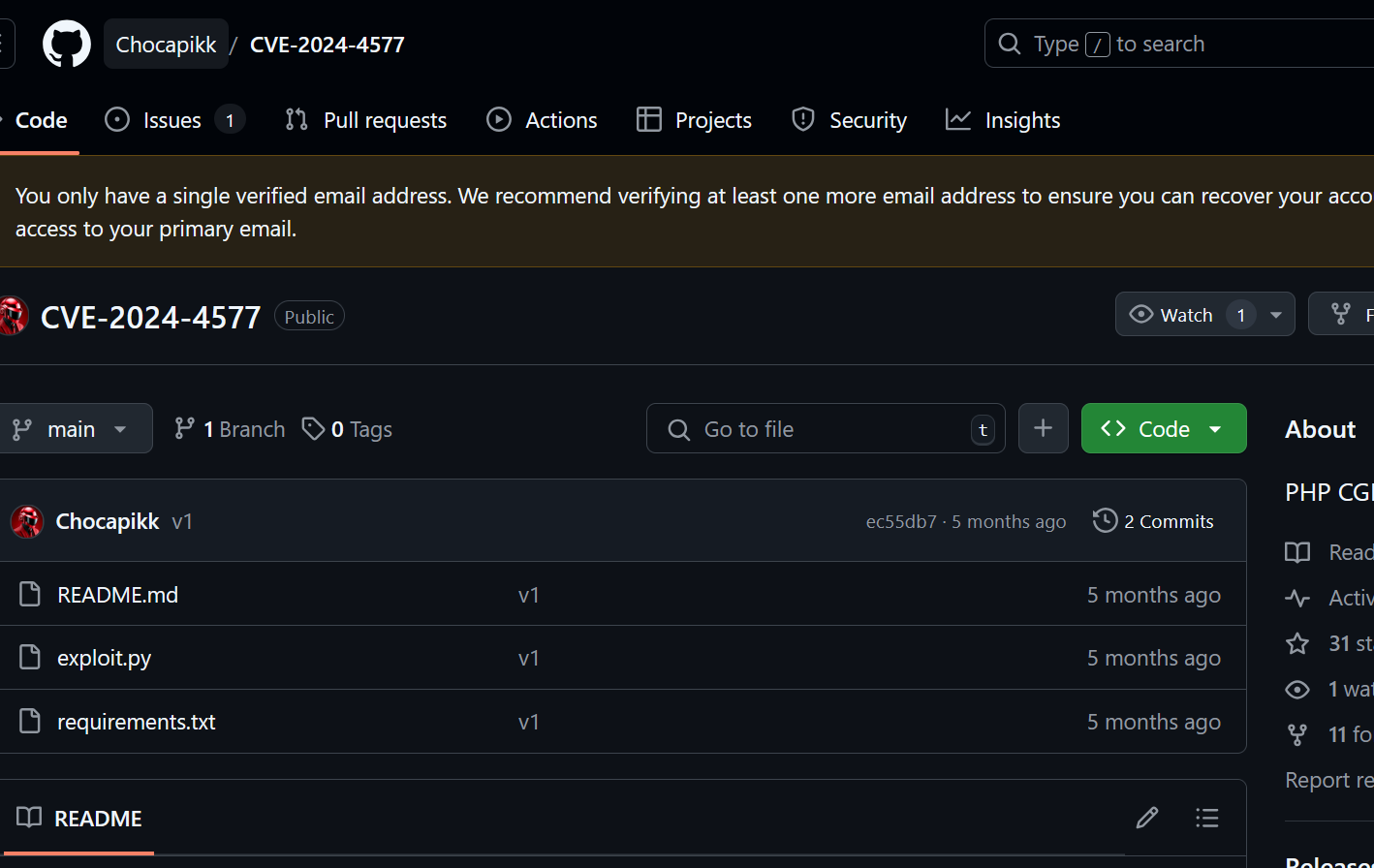
Task: Open the Insights tab
Action: pyautogui.click(x=1003, y=120)
